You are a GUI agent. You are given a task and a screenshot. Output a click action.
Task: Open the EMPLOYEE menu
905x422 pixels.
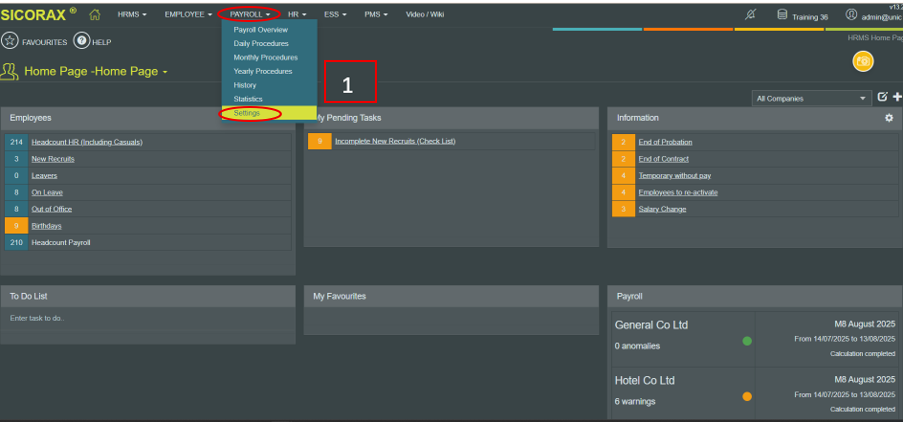(x=188, y=15)
